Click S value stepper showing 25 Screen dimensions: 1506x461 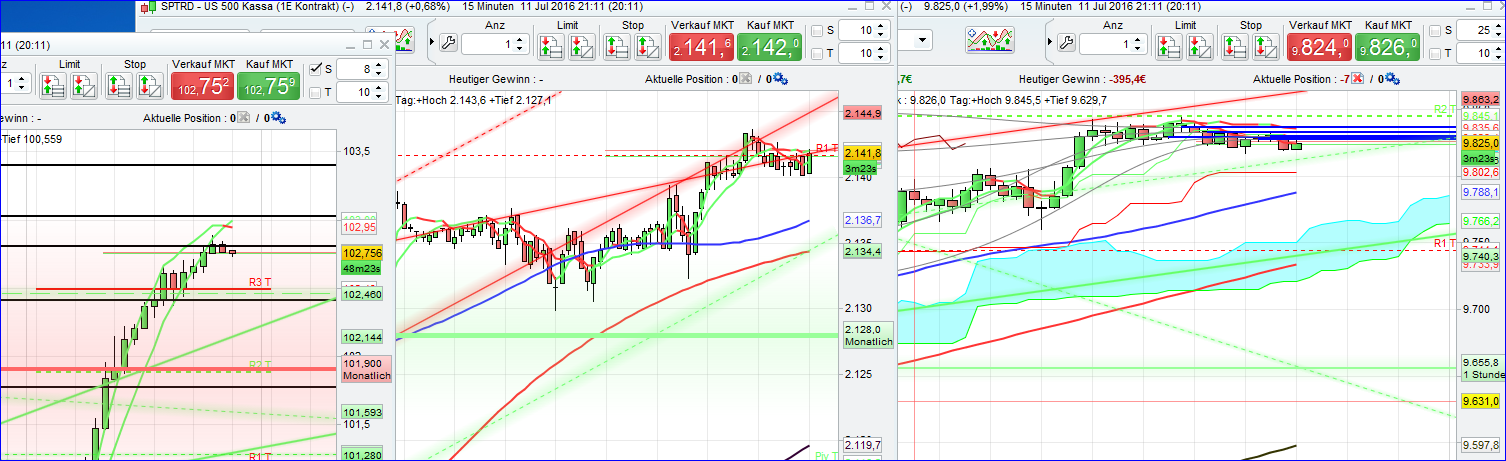pos(1499,30)
